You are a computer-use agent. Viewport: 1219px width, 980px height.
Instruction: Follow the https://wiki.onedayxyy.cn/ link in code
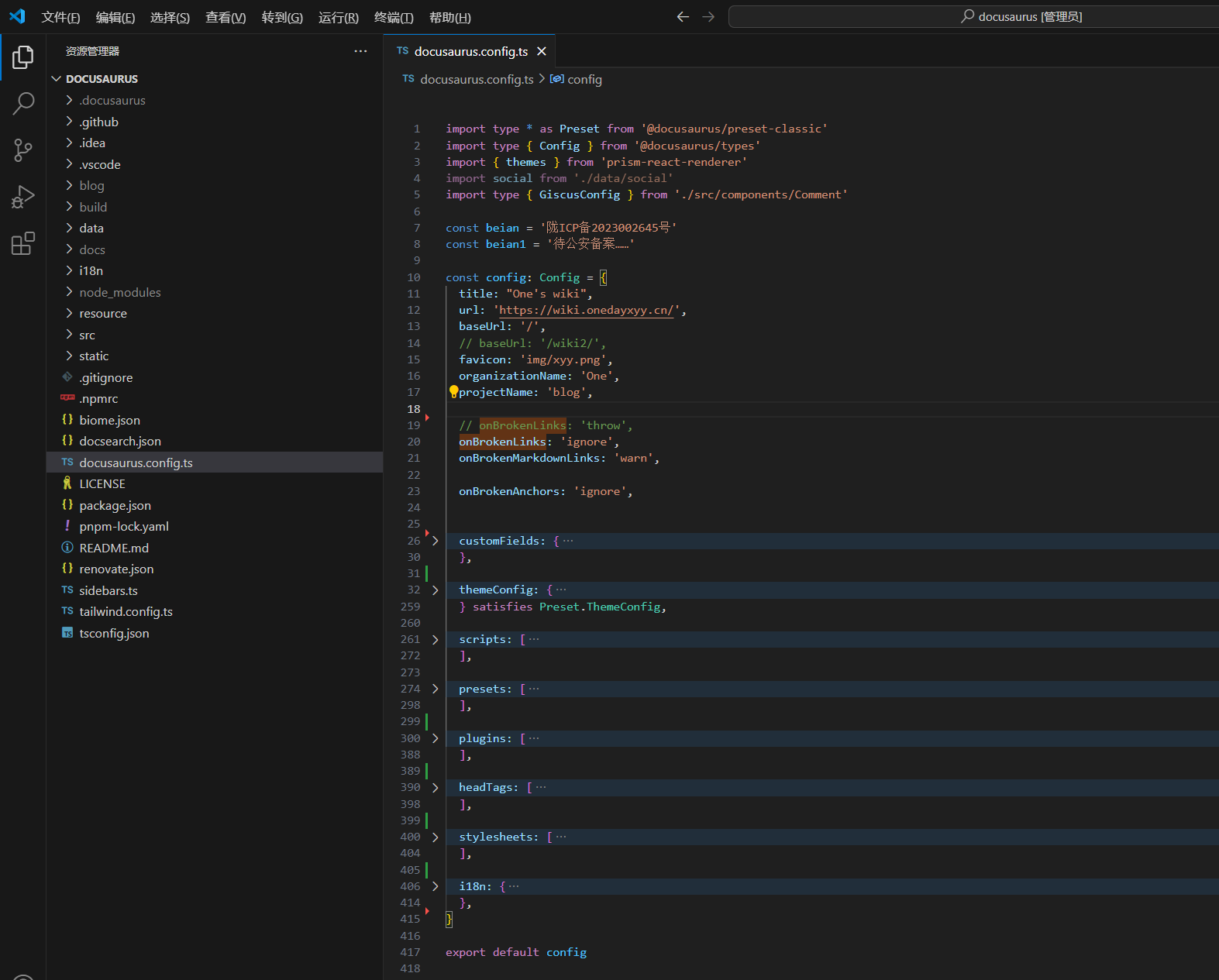(586, 310)
